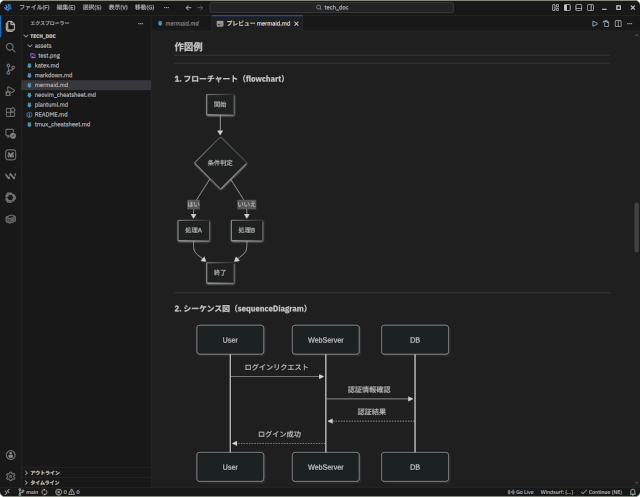Open README.md in the explorer

coord(50,114)
